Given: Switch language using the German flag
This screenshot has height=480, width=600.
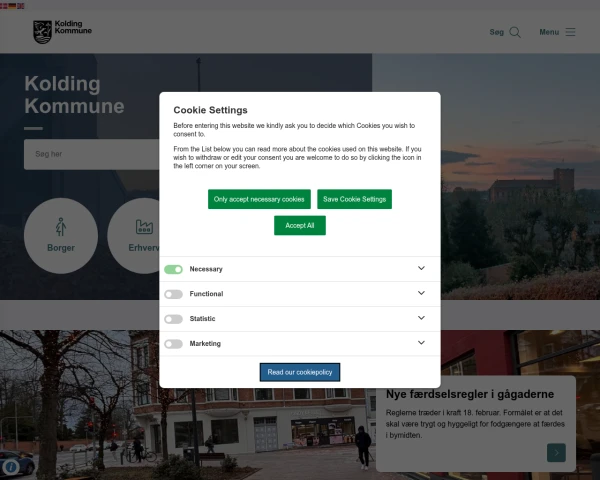Looking at the screenshot, I should pos(13,5).
